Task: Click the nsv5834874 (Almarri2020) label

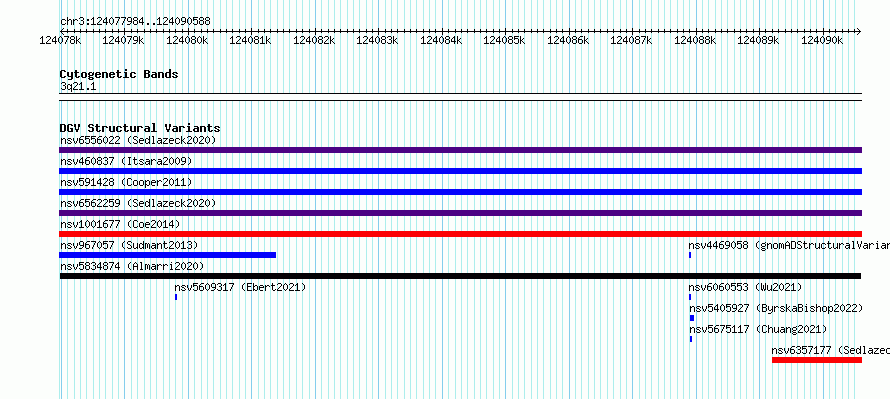Action: [x=132, y=266]
